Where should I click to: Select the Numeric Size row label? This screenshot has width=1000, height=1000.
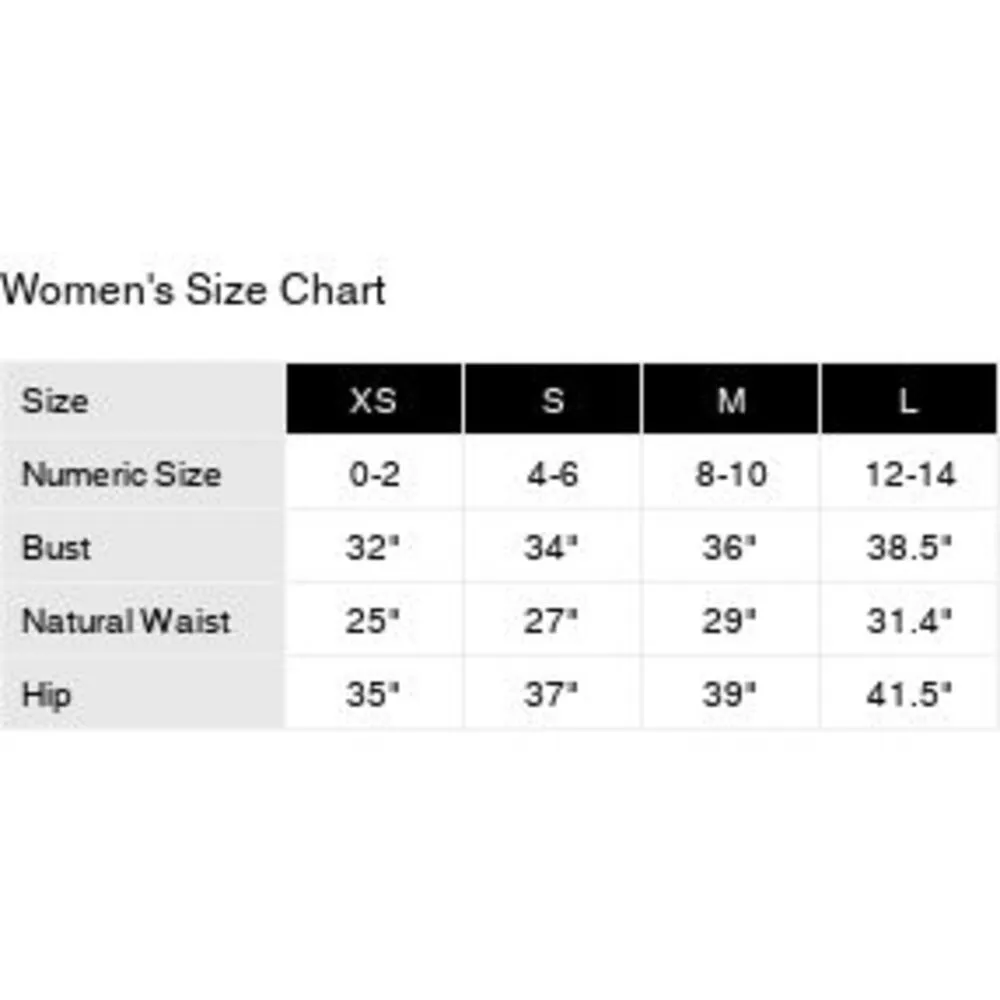(x=121, y=474)
